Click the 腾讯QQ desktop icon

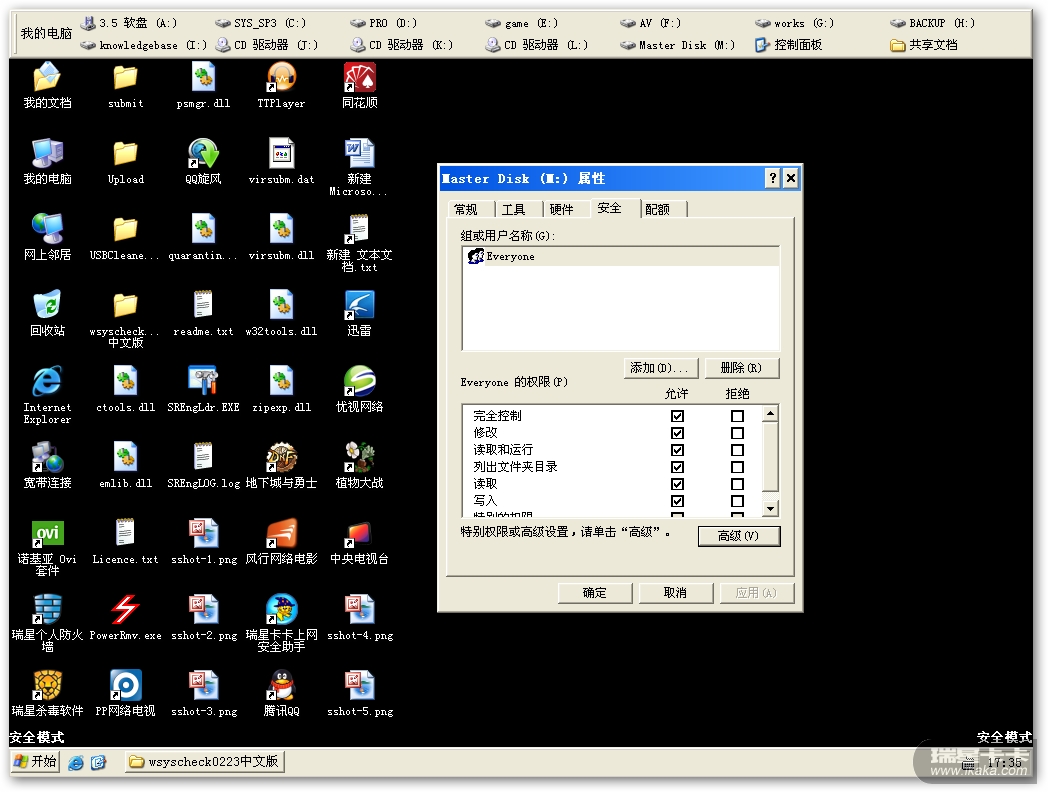(281, 686)
